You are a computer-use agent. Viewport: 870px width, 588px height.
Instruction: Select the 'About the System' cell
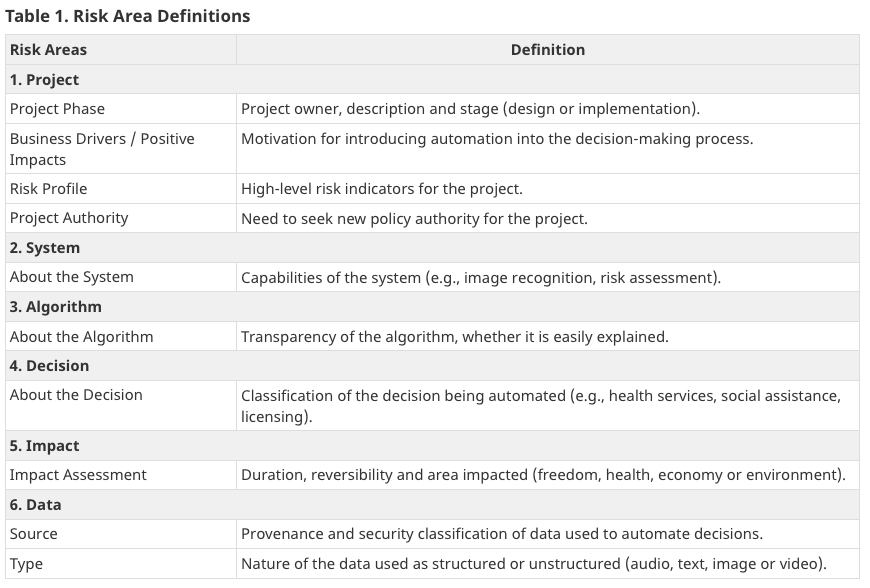click(71, 277)
